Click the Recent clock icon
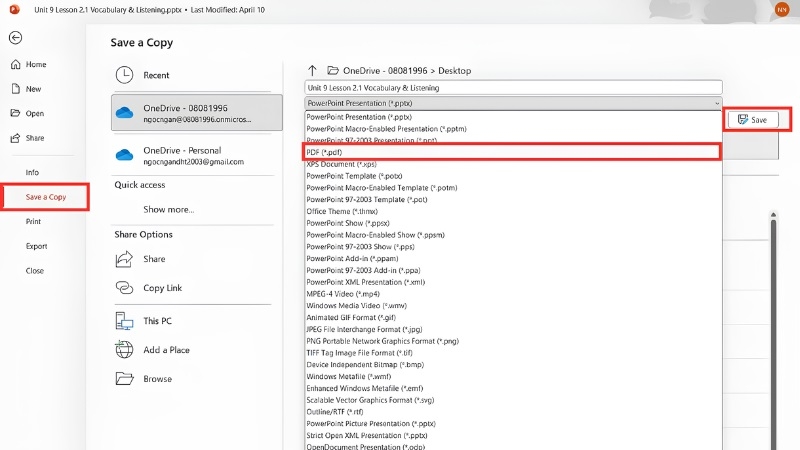 (x=124, y=75)
